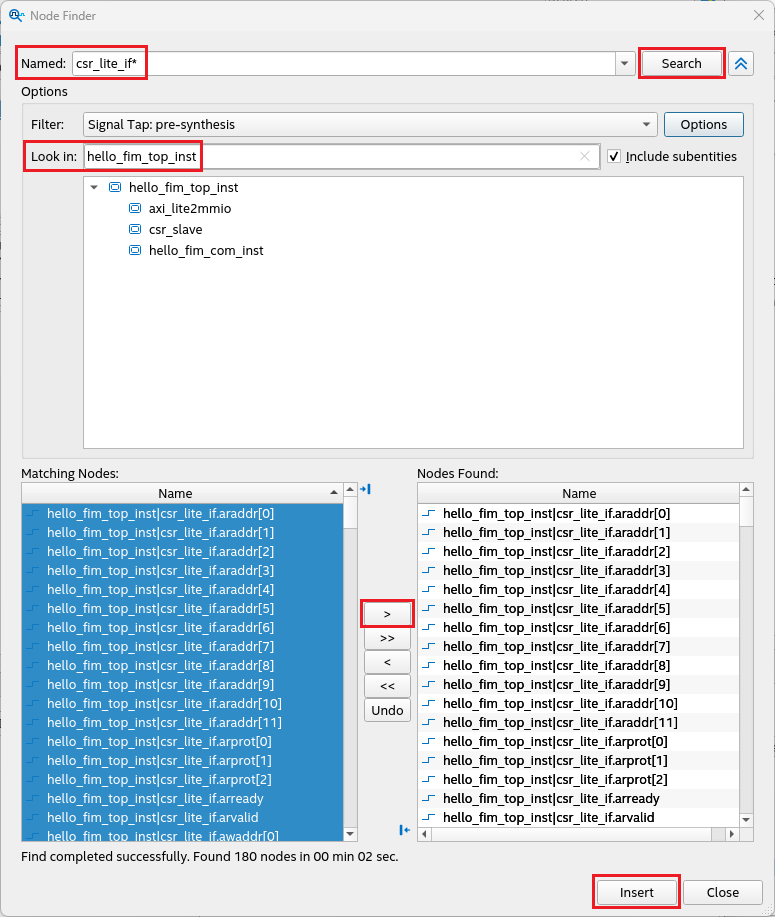Click the >> button to add all nodes
Screen dimensions: 775x917
387,637
